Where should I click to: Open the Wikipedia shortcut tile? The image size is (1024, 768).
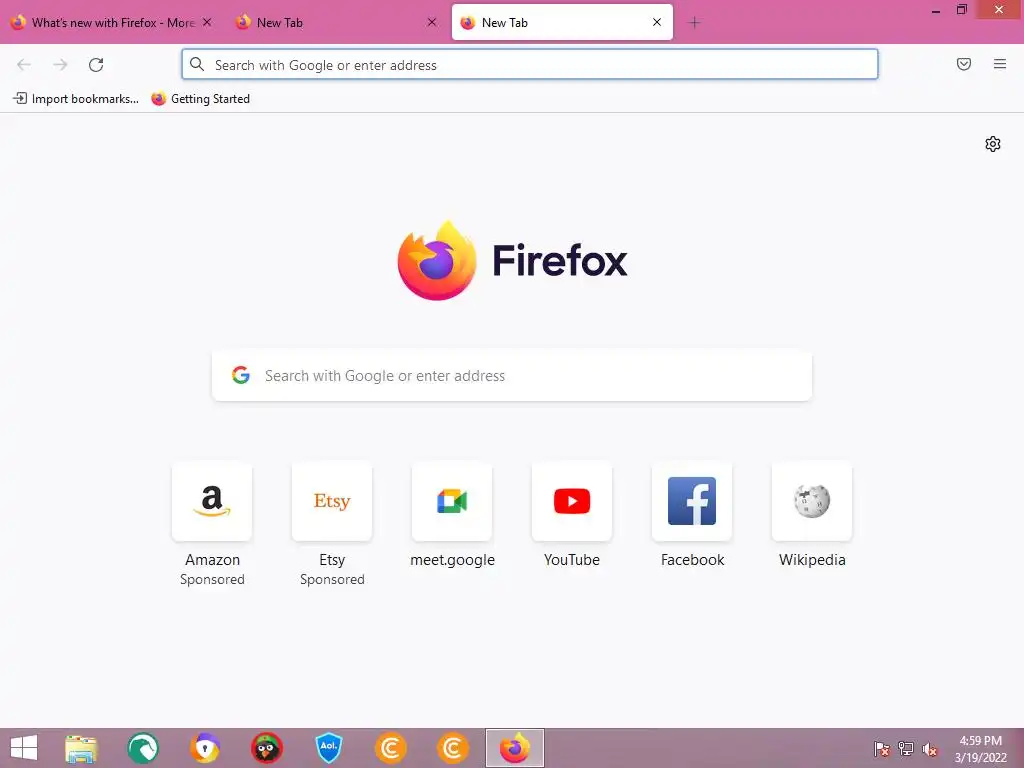[812, 502]
